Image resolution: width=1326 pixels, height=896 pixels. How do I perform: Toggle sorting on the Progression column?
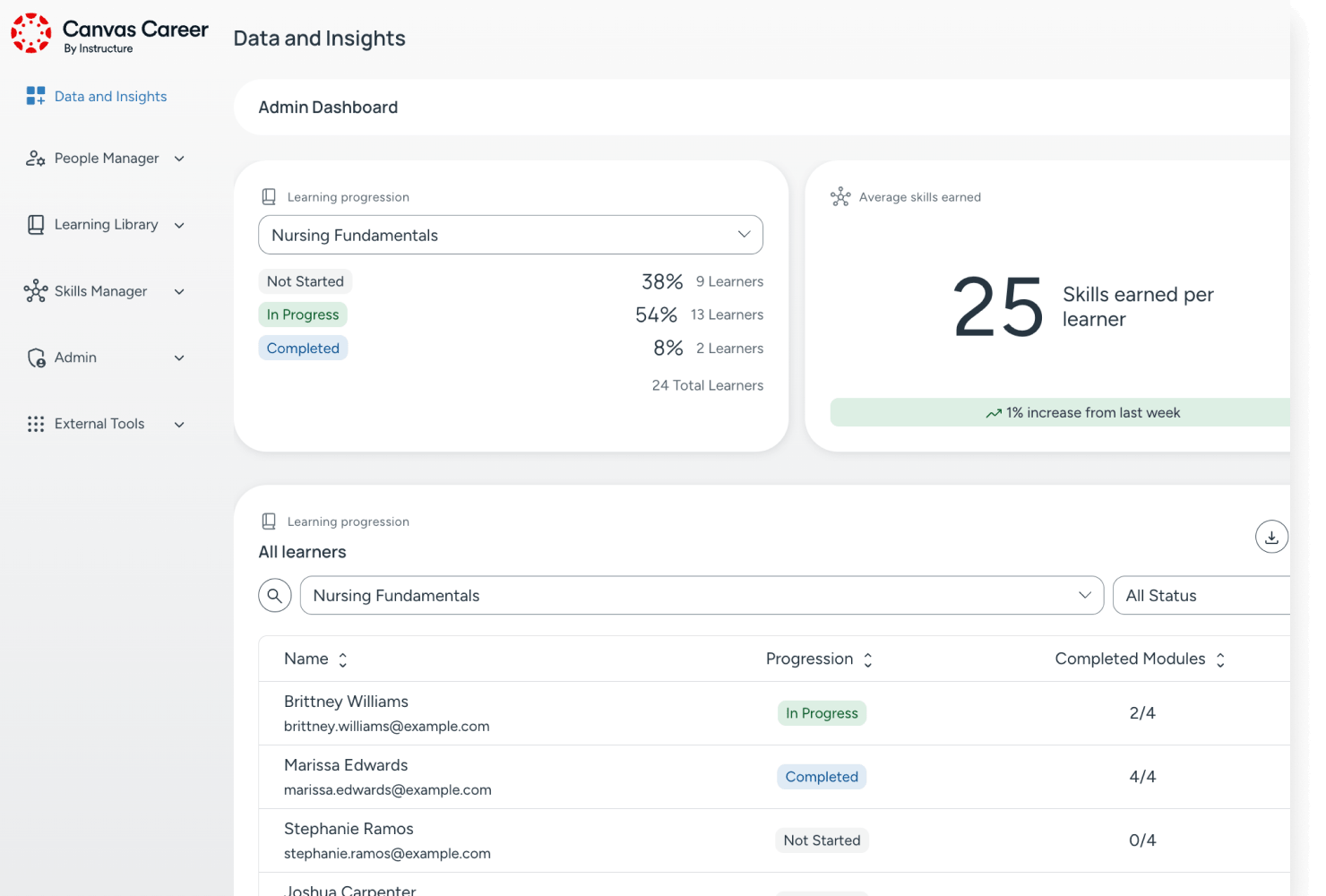pyautogui.click(x=867, y=659)
